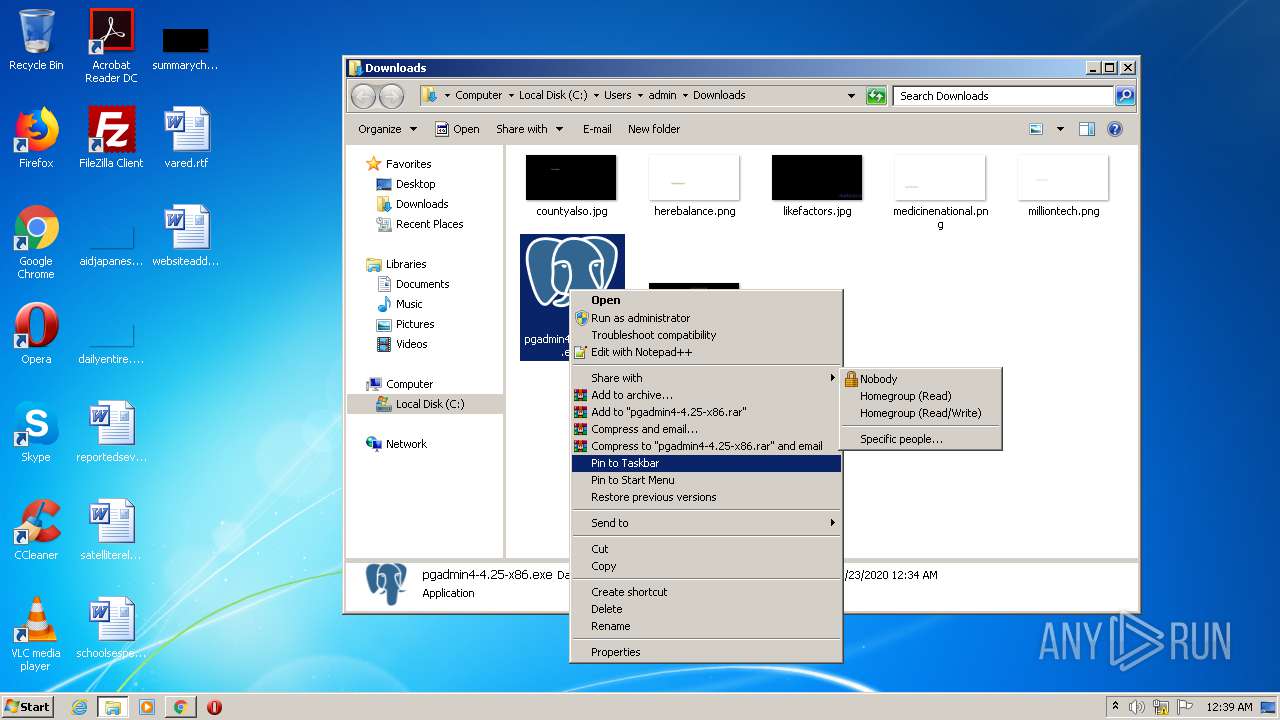Click Windows Explorer taskbar button
The width and height of the screenshot is (1280, 720).
(x=113, y=707)
